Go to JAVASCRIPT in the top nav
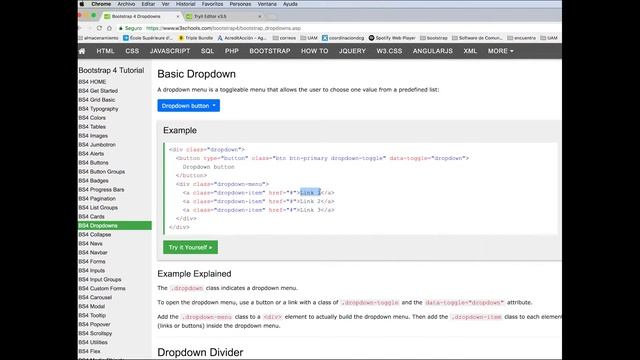This screenshot has width=640, height=360. (x=170, y=51)
